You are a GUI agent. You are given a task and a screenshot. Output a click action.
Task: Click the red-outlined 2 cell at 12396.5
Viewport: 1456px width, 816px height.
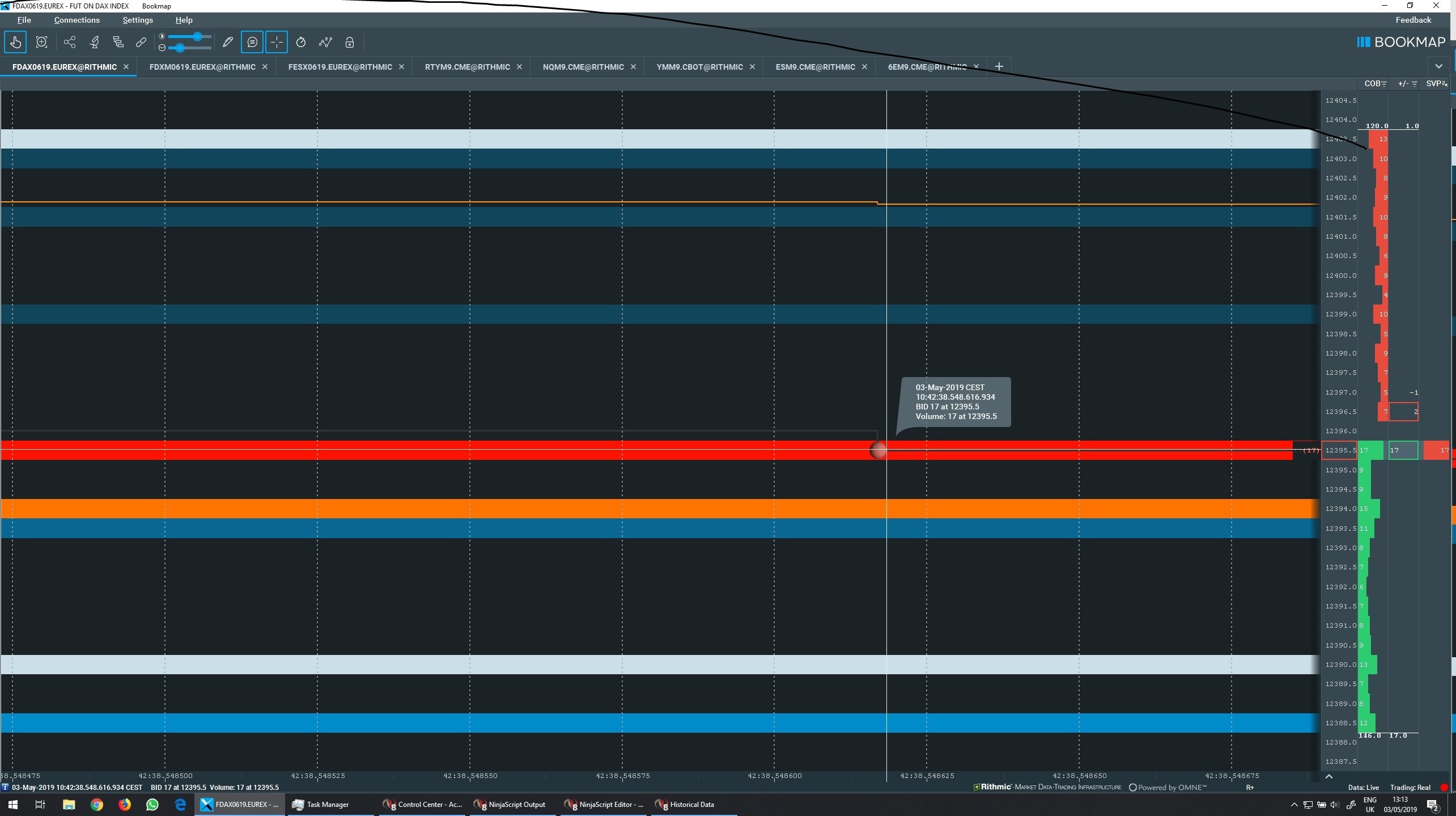point(1403,412)
